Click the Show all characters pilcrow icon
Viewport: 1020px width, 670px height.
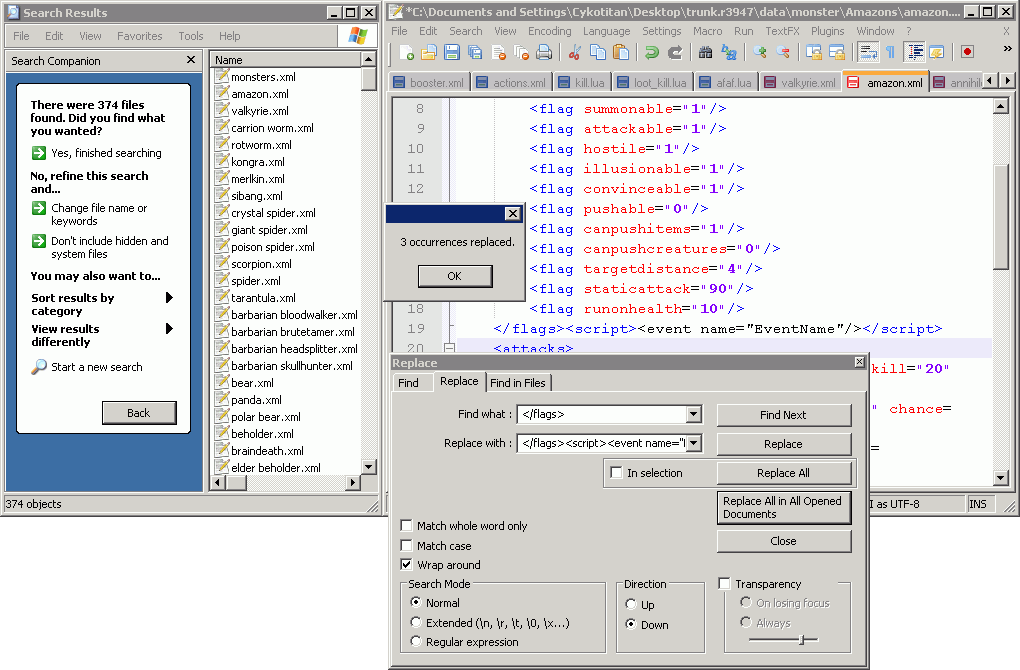tap(891, 53)
